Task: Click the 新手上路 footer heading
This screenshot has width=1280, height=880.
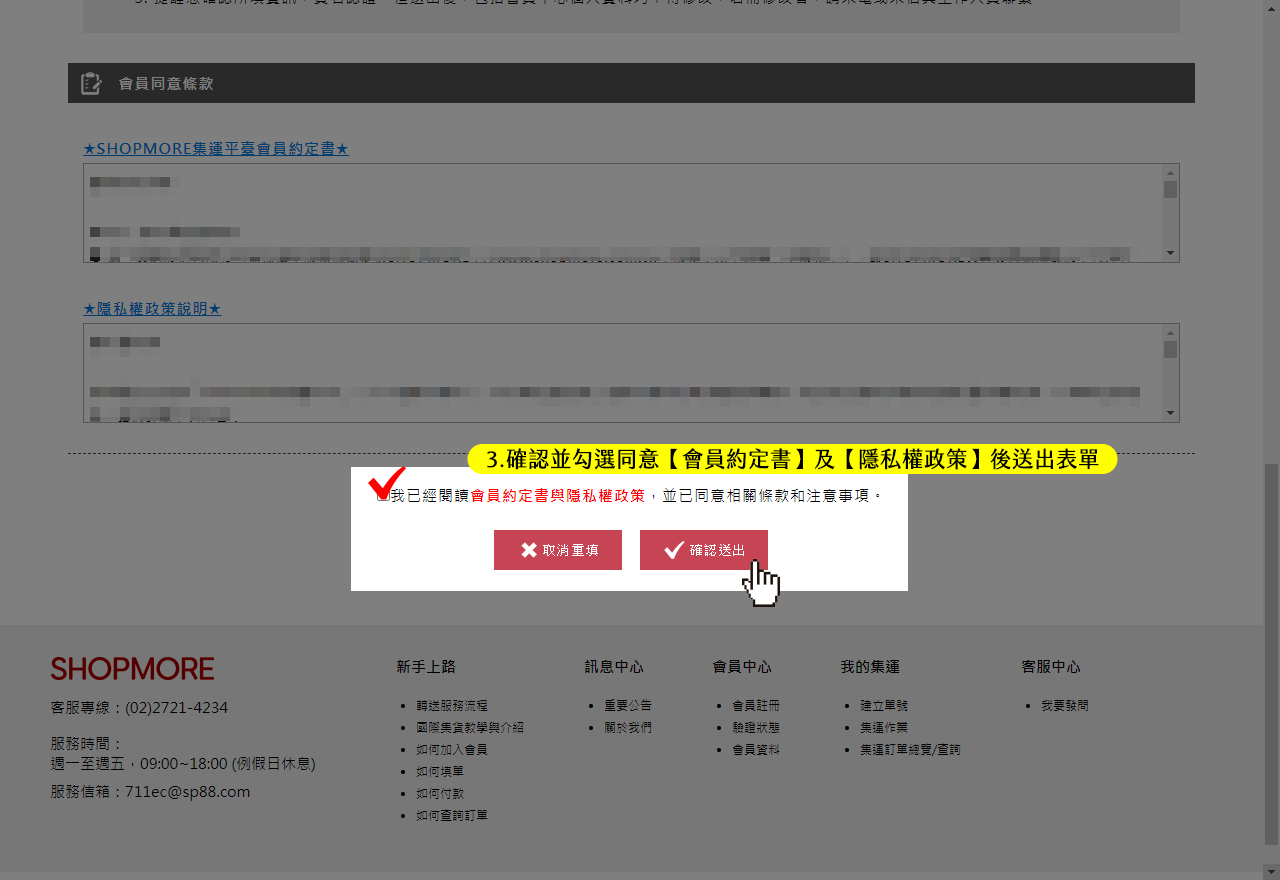Action: pyautogui.click(x=426, y=667)
